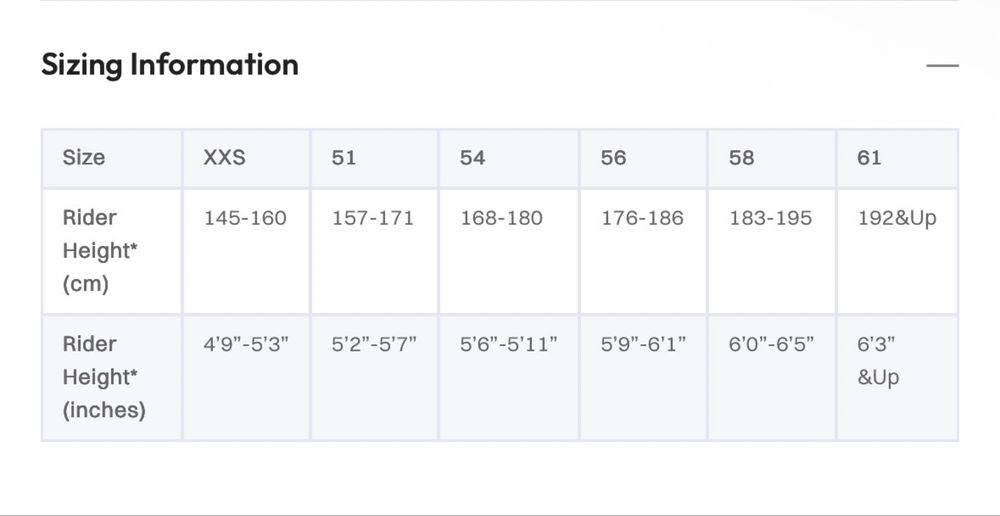Collapse the Sizing Information section via minus icon
1000x516 pixels.
tap(942, 66)
